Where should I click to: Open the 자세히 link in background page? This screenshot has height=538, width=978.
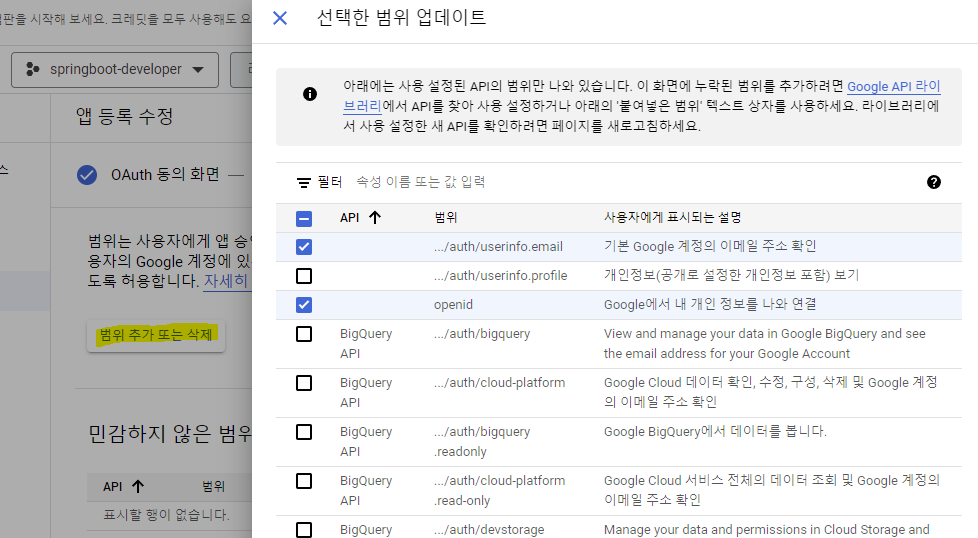click(x=226, y=281)
